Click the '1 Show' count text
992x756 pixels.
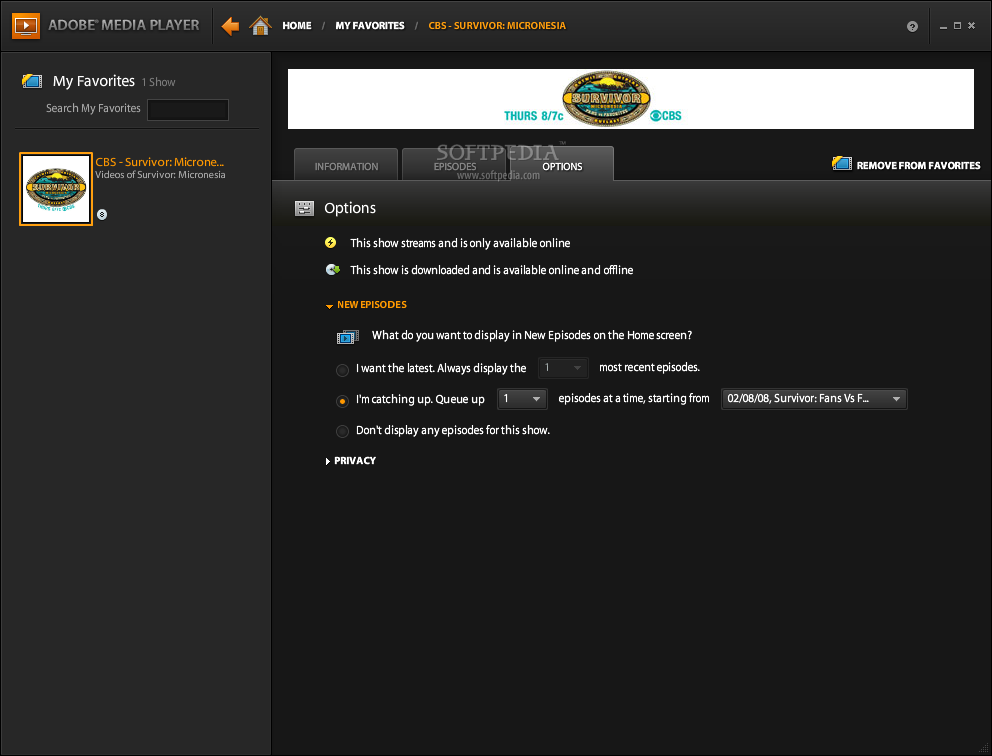coord(158,82)
